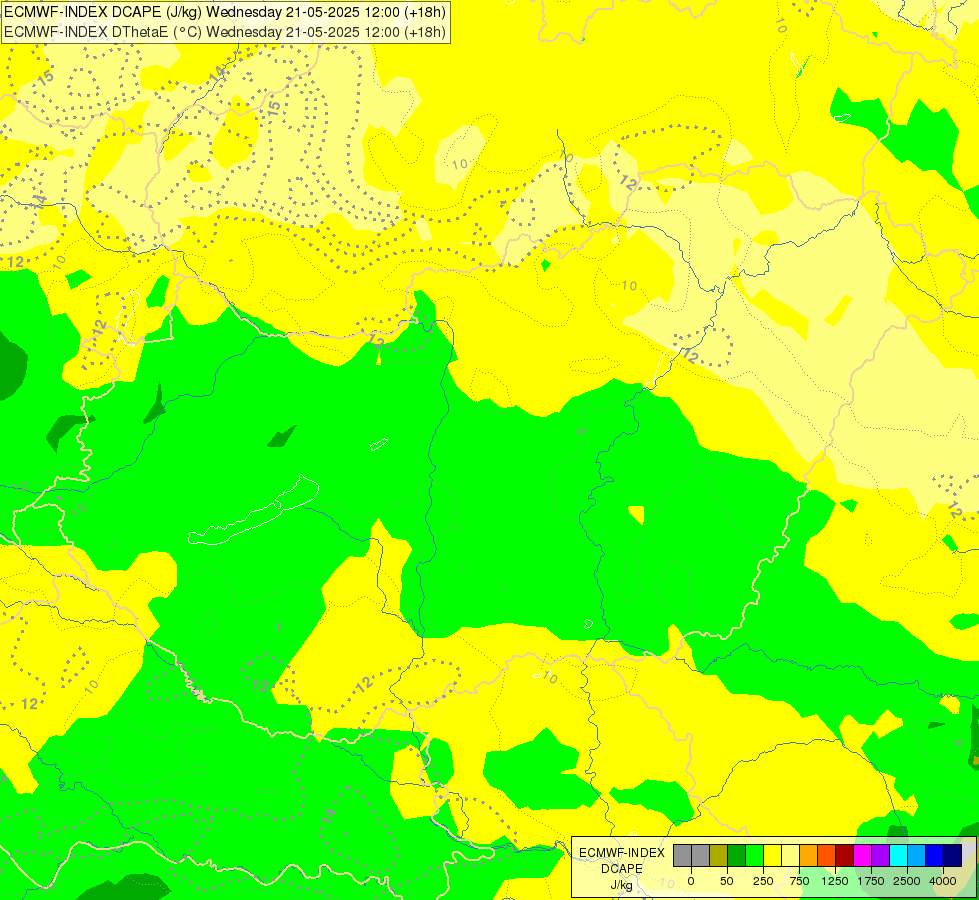Select the orange-red legend swatch
Viewport: 979px width, 900px height.
[827, 855]
